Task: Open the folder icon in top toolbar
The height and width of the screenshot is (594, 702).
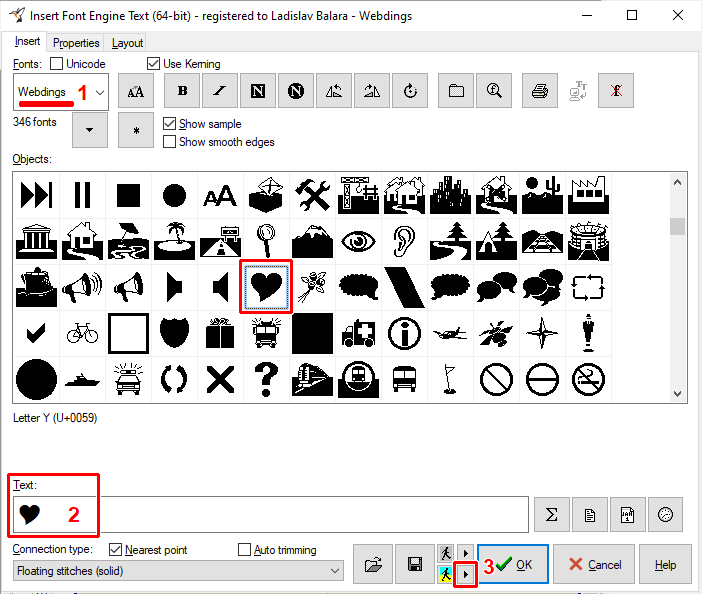Action: 456,91
